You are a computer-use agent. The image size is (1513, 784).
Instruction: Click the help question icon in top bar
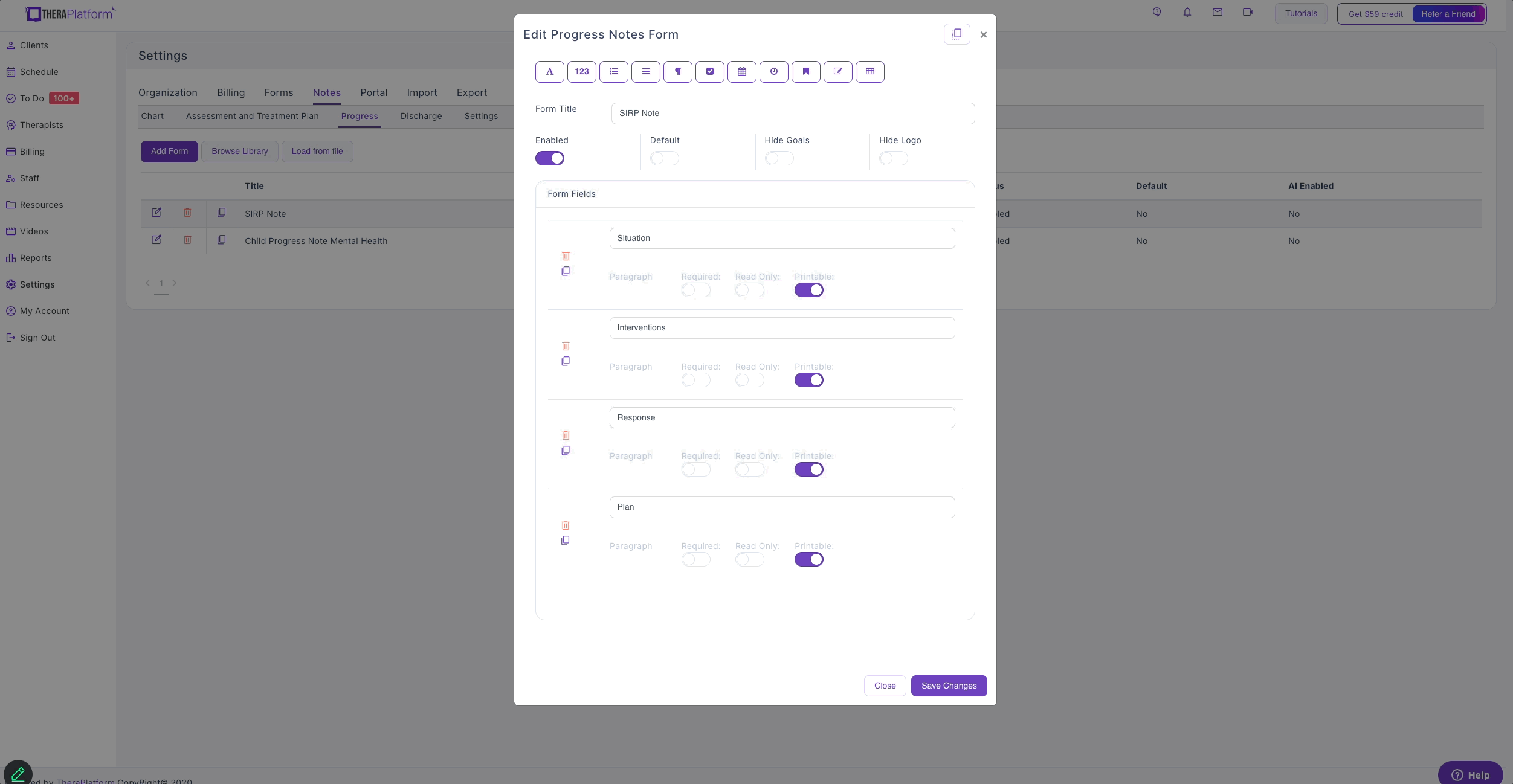tap(1157, 12)
